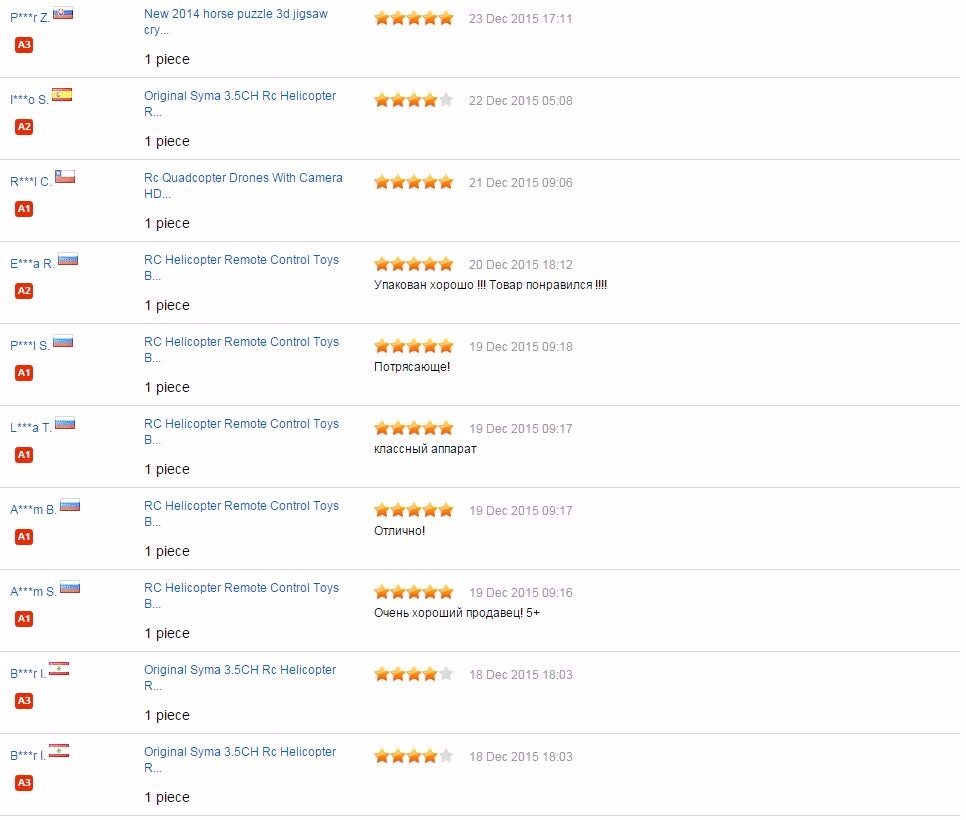The image size is (966, 820).
Task: Click the buyer name L***a T.
Action: click(31, 428)
